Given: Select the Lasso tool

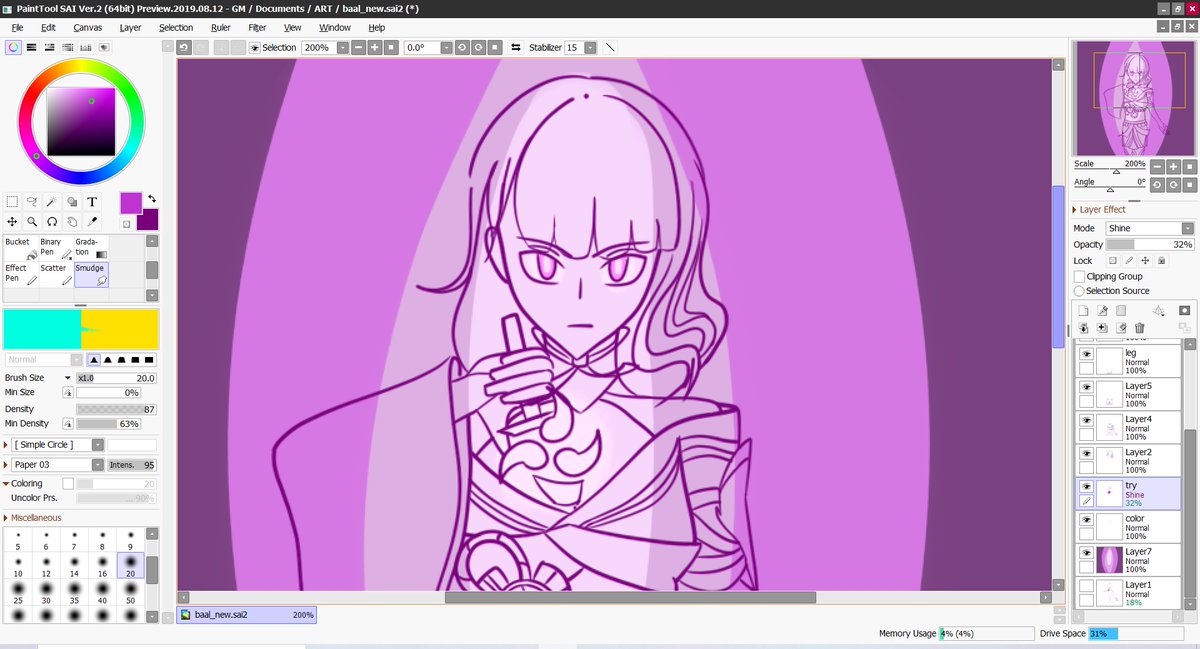Looking at the screenshot, I should tap(32, 201).
